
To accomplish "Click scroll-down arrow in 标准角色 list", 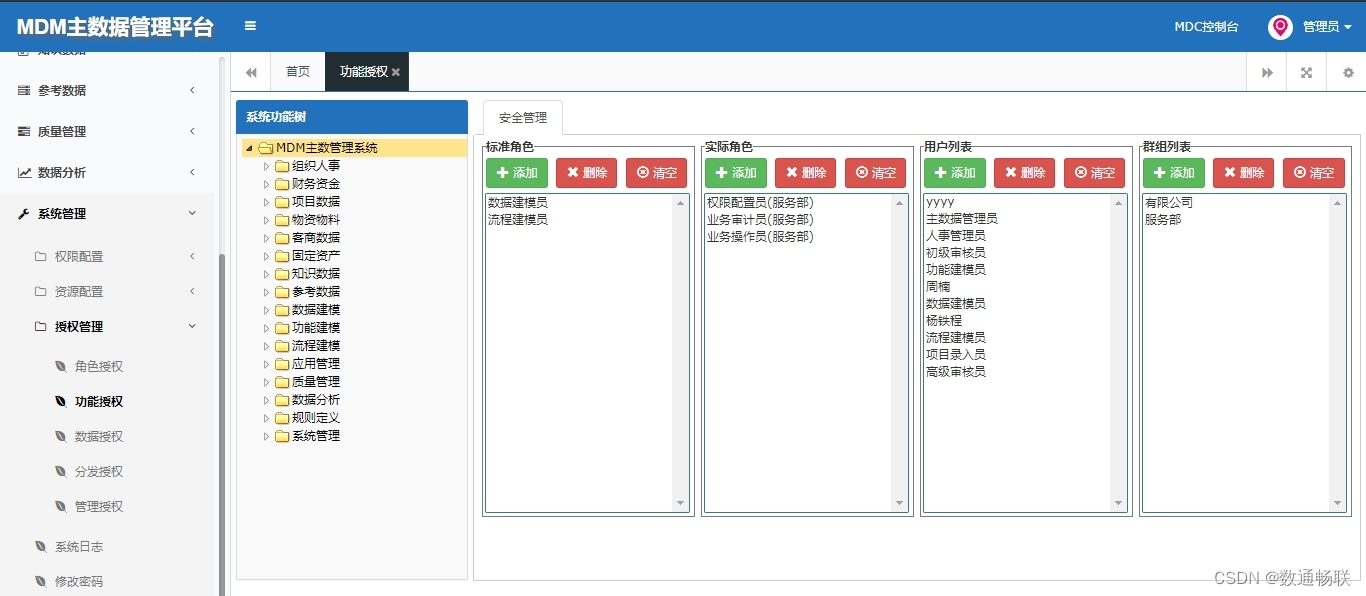I will (681, 503).
